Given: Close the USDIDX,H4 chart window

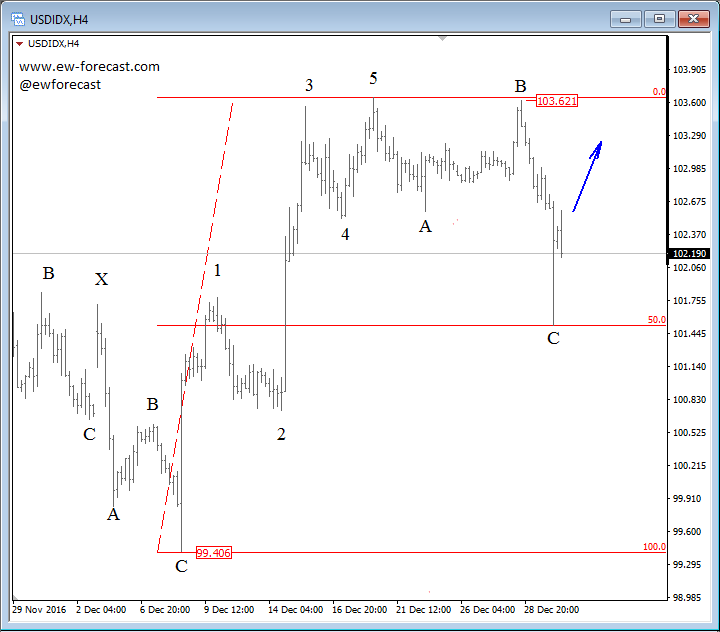Looking at the screenshot, I should 693,19.
